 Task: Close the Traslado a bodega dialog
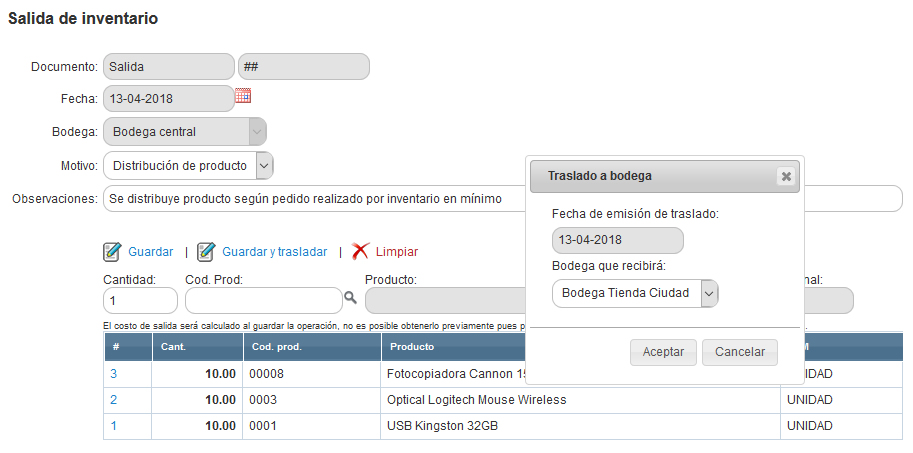pyautogui.click(x=786, y=176)
